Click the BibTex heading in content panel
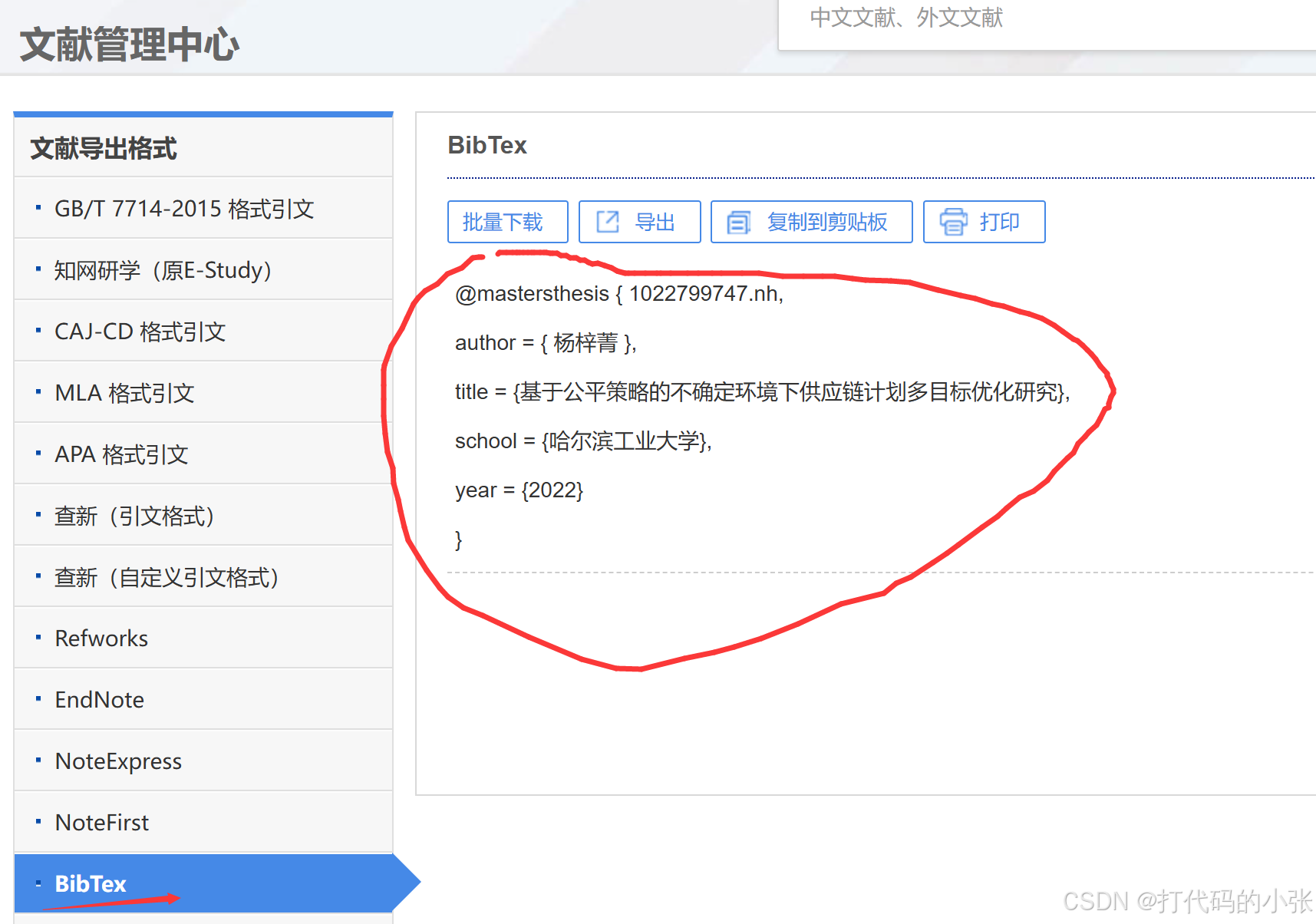Image resolution: width=1316 pixels, height=924 pixels. [487, 145]
